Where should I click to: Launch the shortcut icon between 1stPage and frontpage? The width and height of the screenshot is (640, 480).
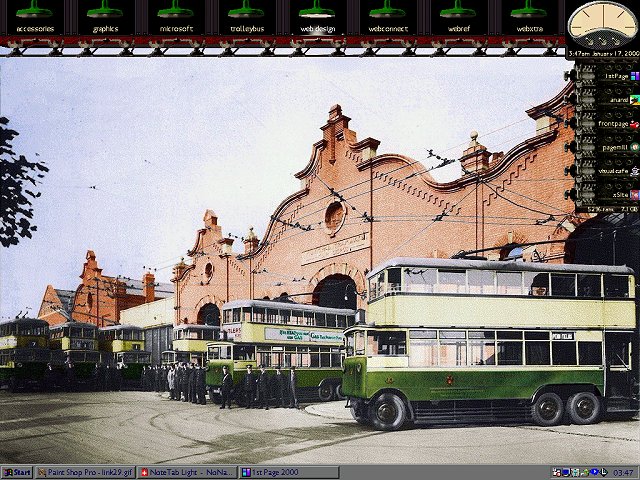pyautogui.click(x=635, y=100)
